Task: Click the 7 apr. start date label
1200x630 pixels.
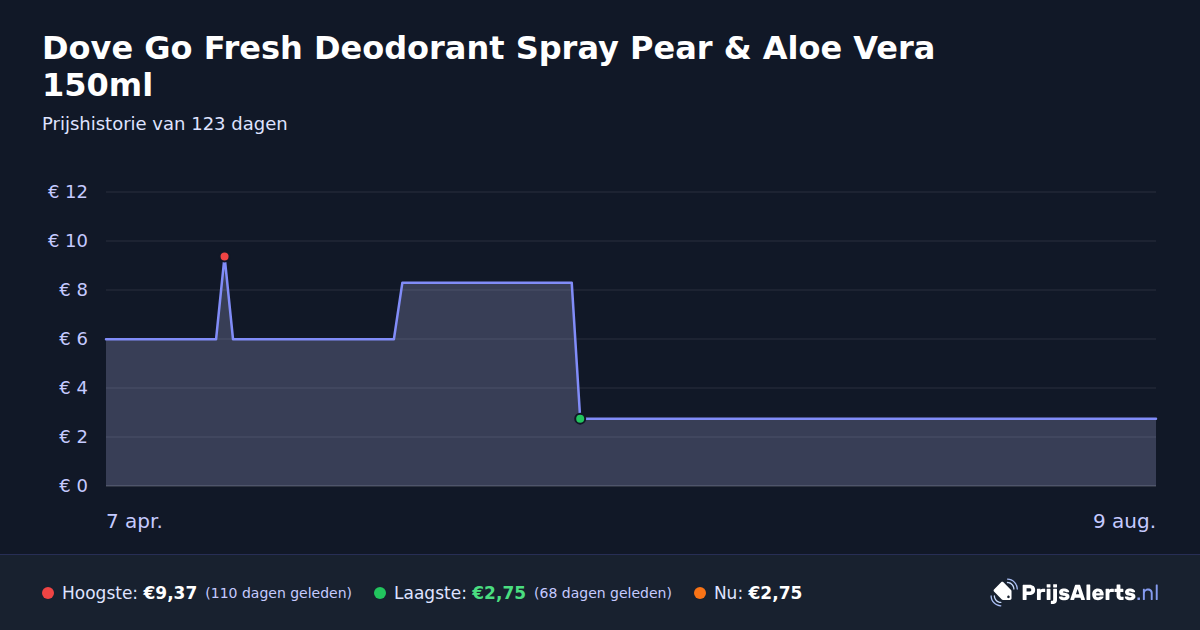Action: [x=134, y=522]
